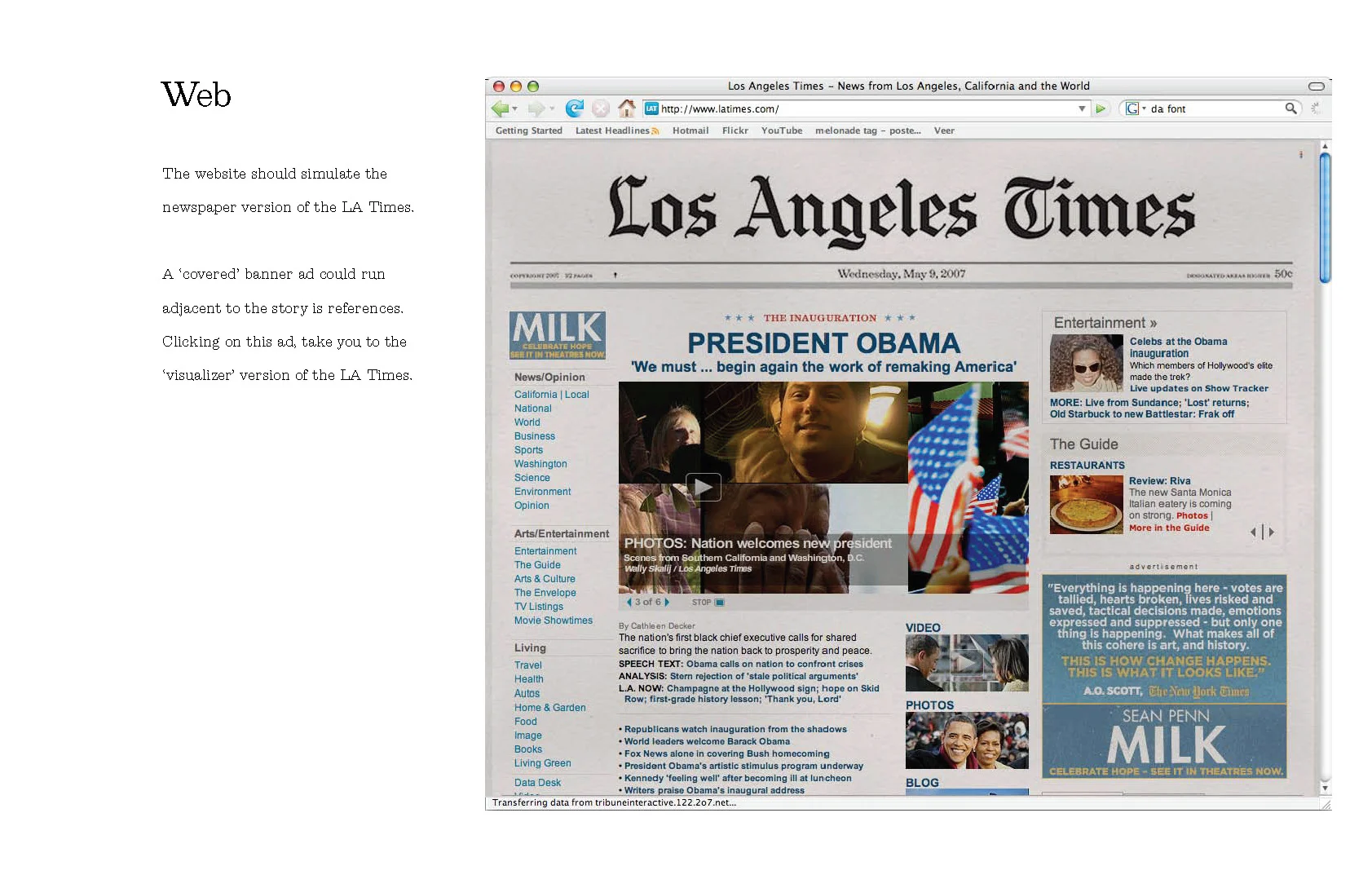Open the Google search engine selector
Image resolution: width=1372 pixels, height=888 pixels.
coord(1136,108)
